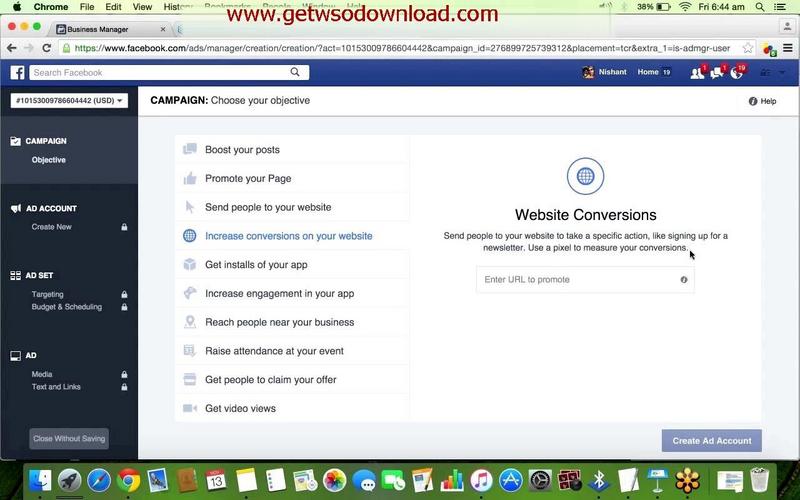Open the globe notifications icon
Screen dimensions: 800x500
736,73
